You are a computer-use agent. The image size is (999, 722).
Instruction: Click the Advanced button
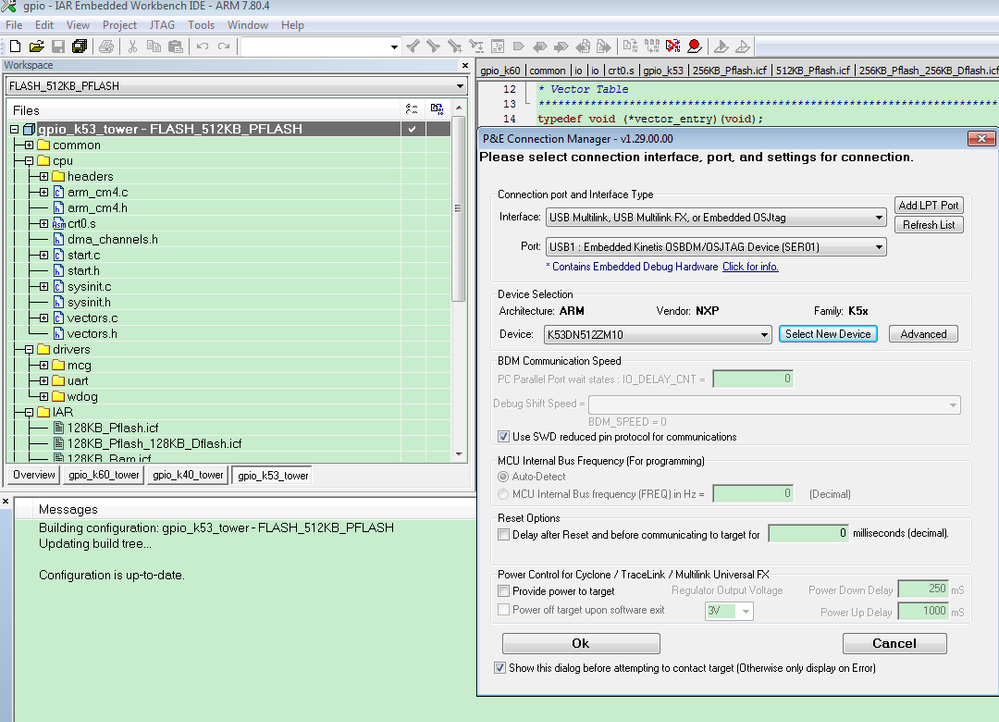click(923, 334)
